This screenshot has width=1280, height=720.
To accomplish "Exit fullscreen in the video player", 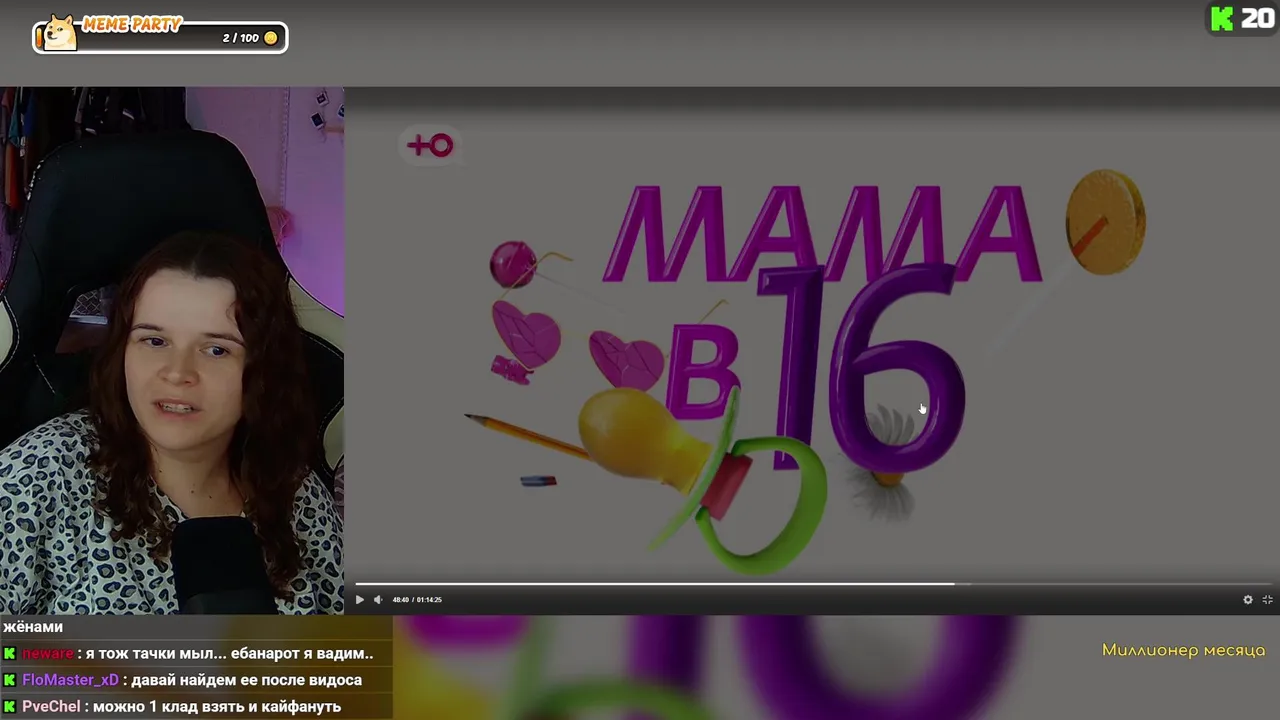I will click(x=1267, y=600).
